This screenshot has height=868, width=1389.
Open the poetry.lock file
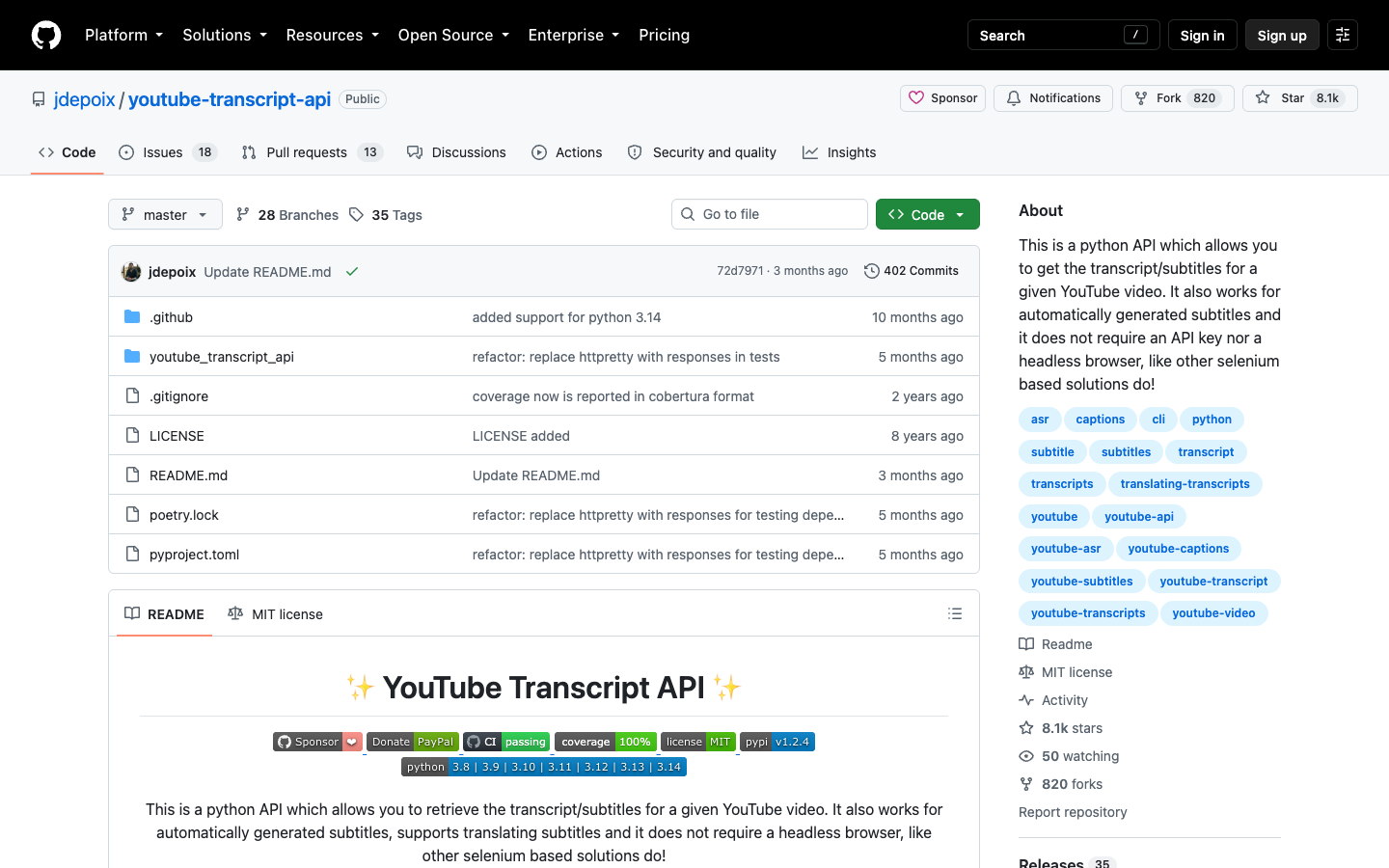tap(183, 515)
